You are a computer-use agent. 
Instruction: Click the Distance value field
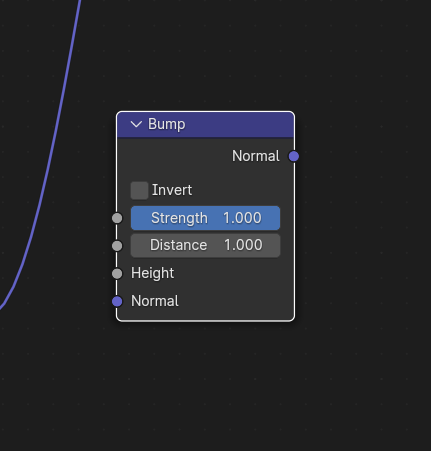click(205, 246)
